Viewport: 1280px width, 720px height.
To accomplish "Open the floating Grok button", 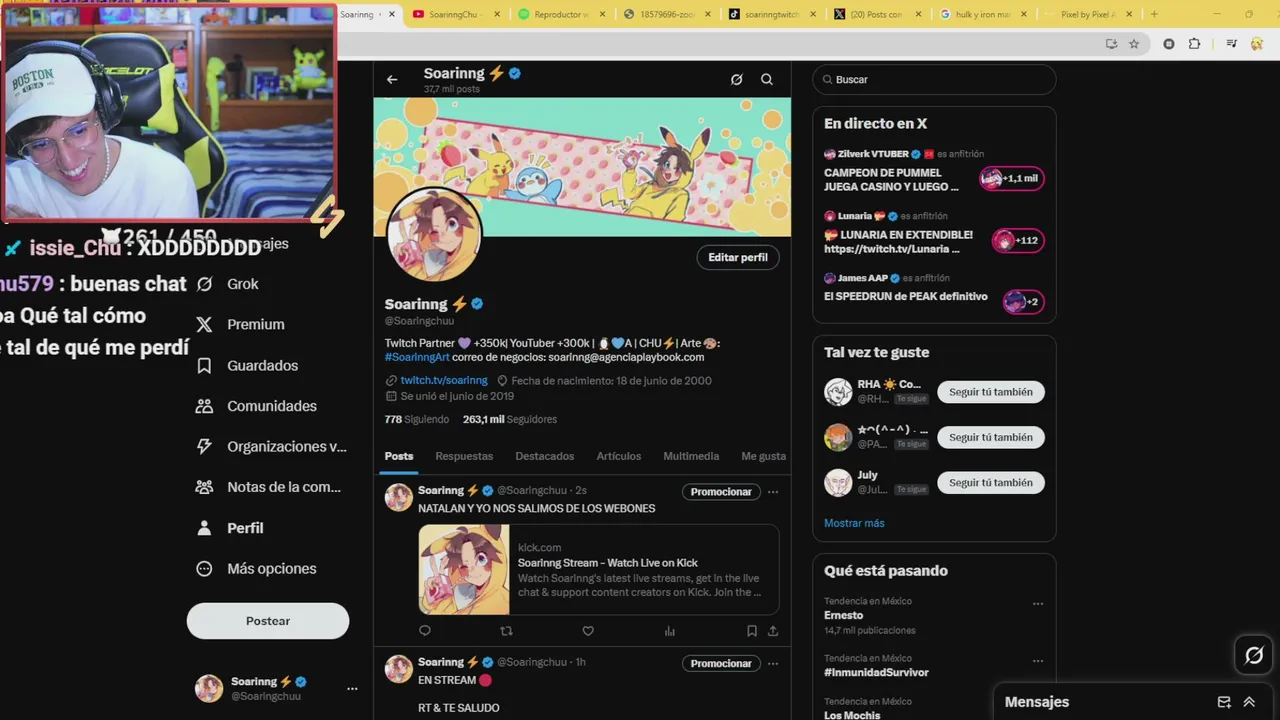I will [x=1254, y=656].
